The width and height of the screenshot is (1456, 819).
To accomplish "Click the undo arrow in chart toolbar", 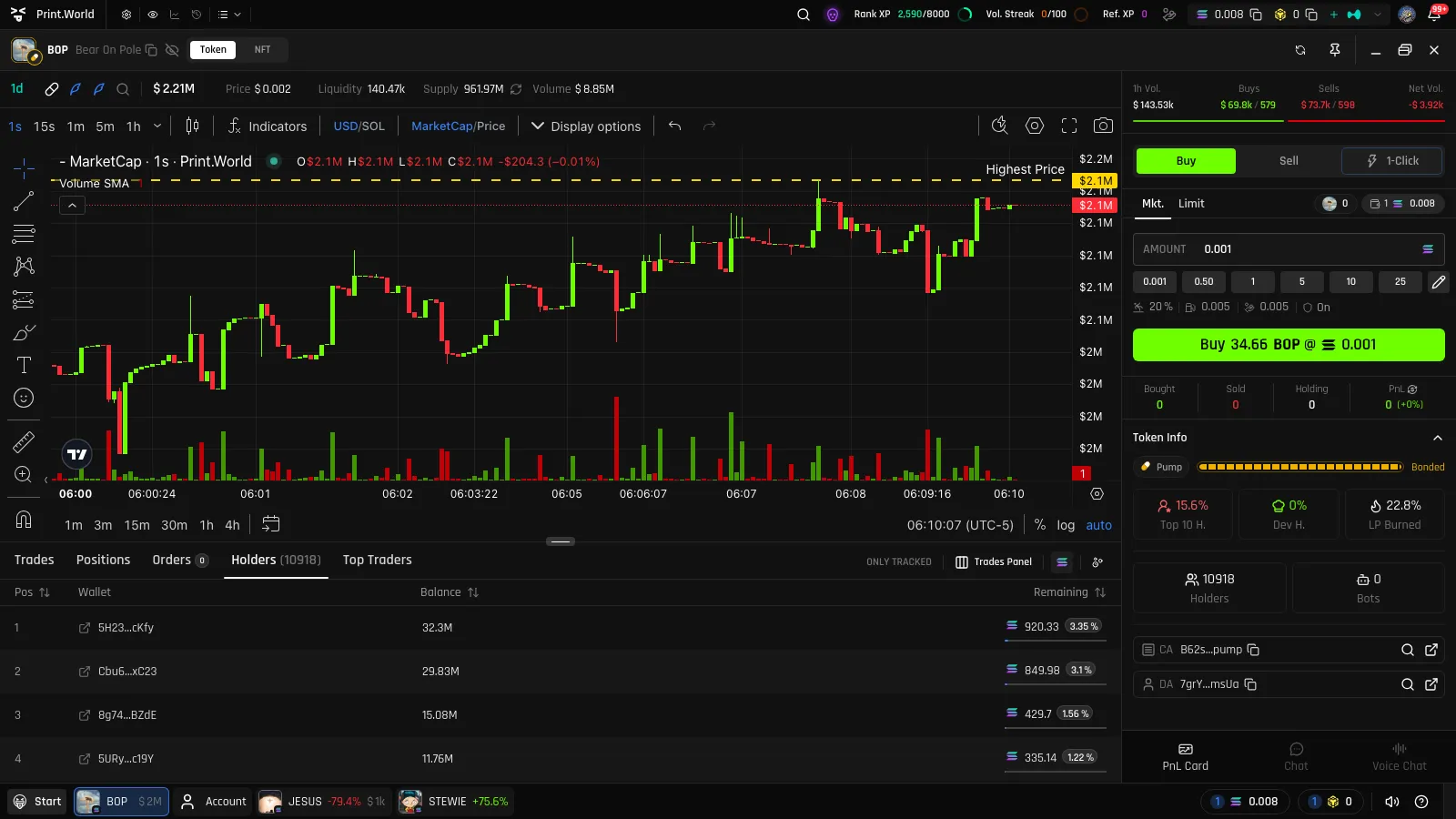I will [674, 126].
